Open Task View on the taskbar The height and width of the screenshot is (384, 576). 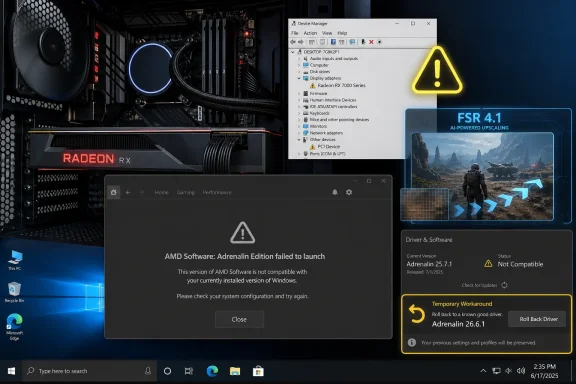pos(189,371)
